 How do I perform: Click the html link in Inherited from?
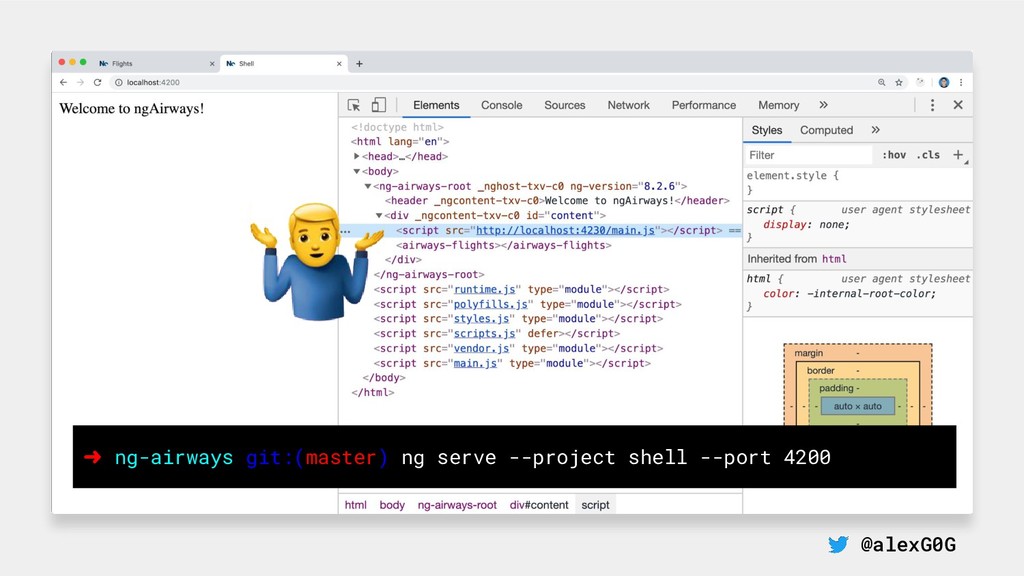(x=834, y=259)
